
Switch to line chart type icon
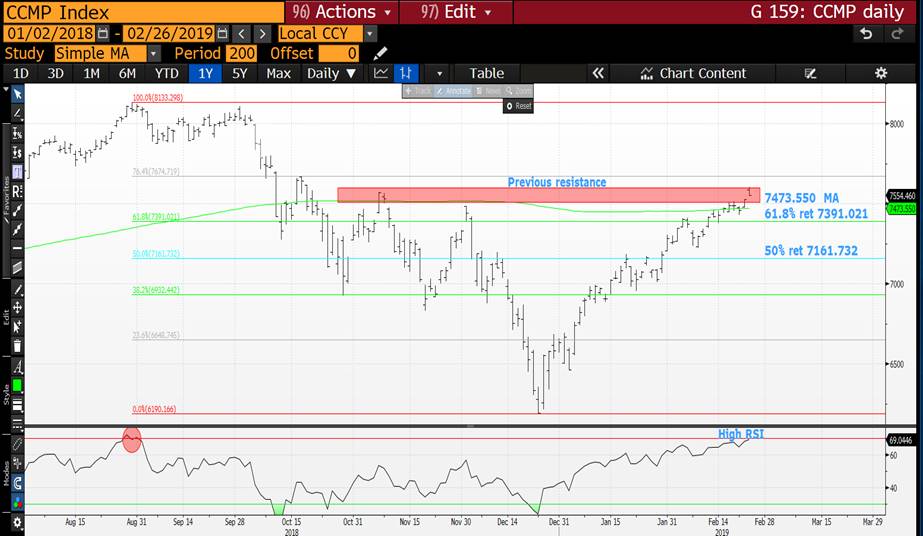(x=381, y=73)
